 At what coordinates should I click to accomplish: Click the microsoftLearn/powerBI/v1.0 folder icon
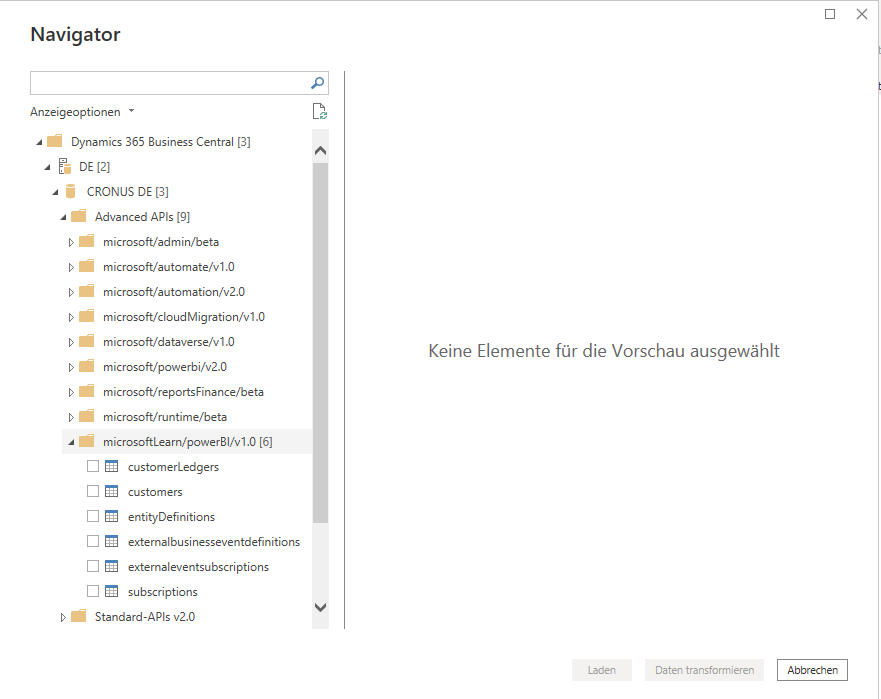point(87,441)
